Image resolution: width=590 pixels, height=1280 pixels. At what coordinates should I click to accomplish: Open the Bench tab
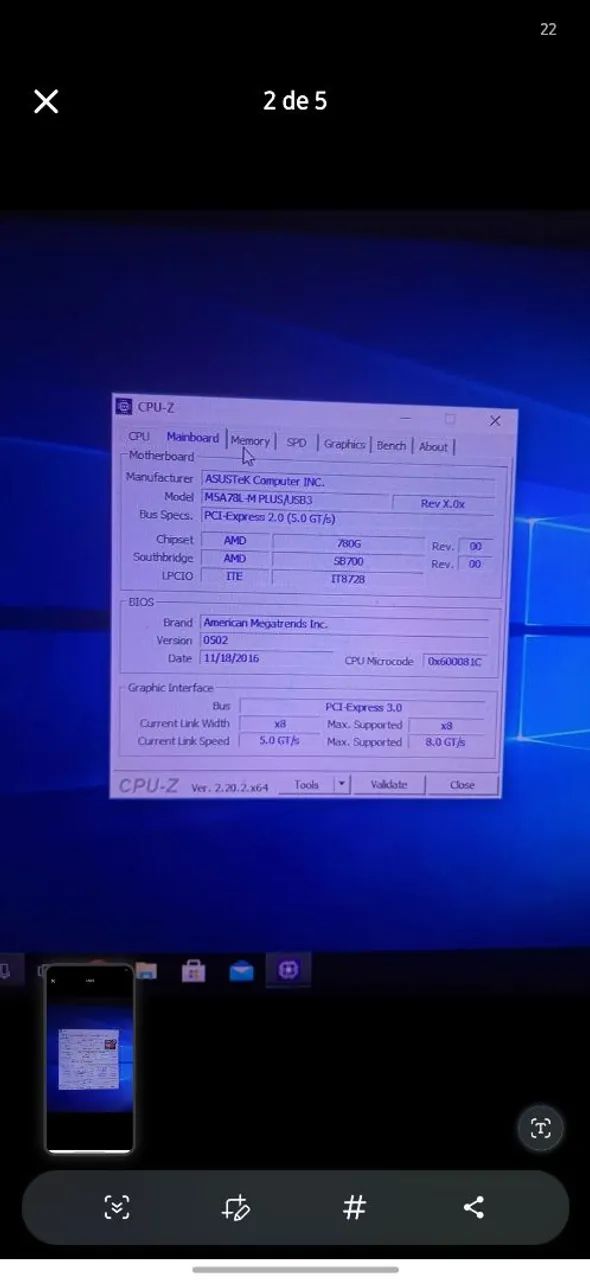[x=391, y=445]
